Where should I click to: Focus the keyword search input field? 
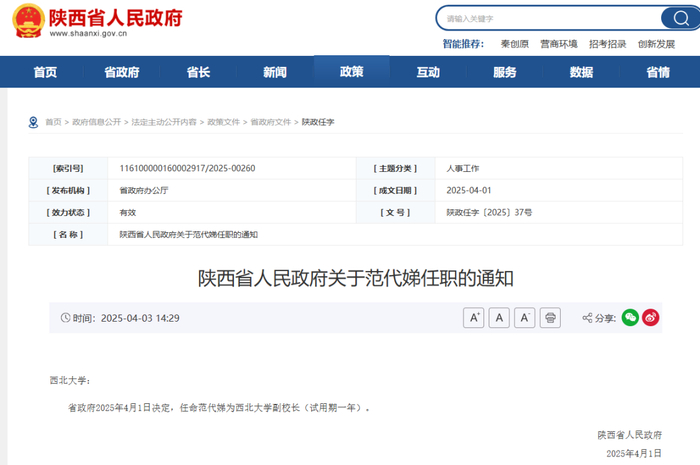[x=549, y=18]
